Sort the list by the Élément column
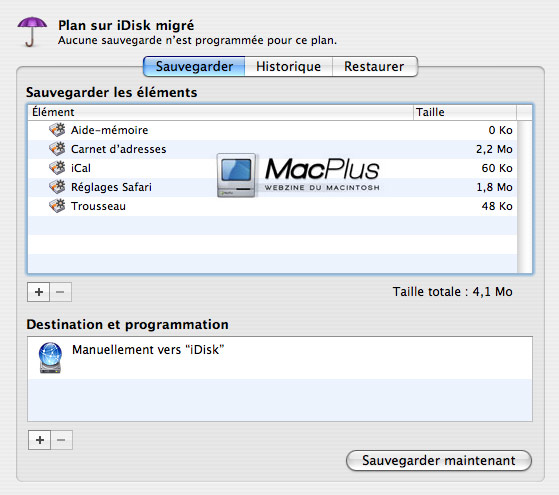Viewport: 559px width, 495px height. tap(220, 112)
